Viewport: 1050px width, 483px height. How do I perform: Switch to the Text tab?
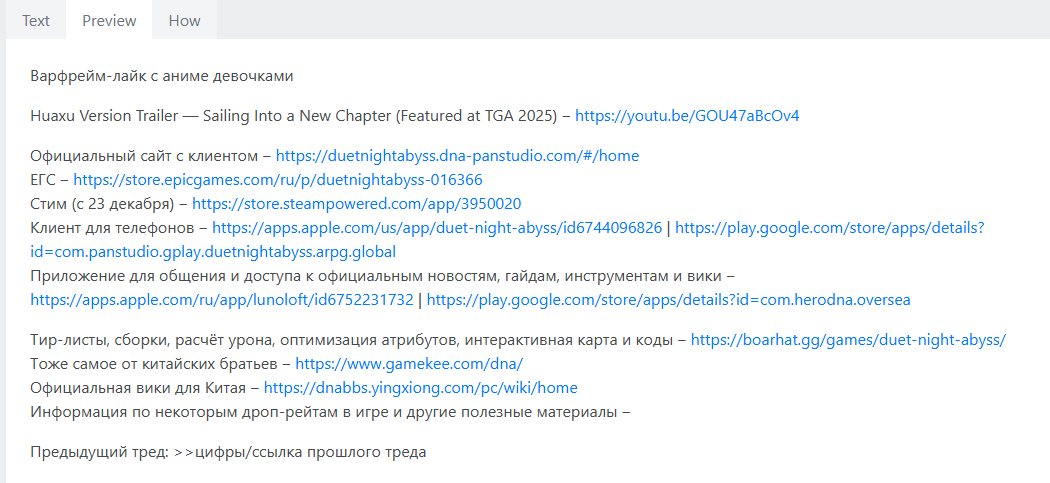(x=36, y=20)
